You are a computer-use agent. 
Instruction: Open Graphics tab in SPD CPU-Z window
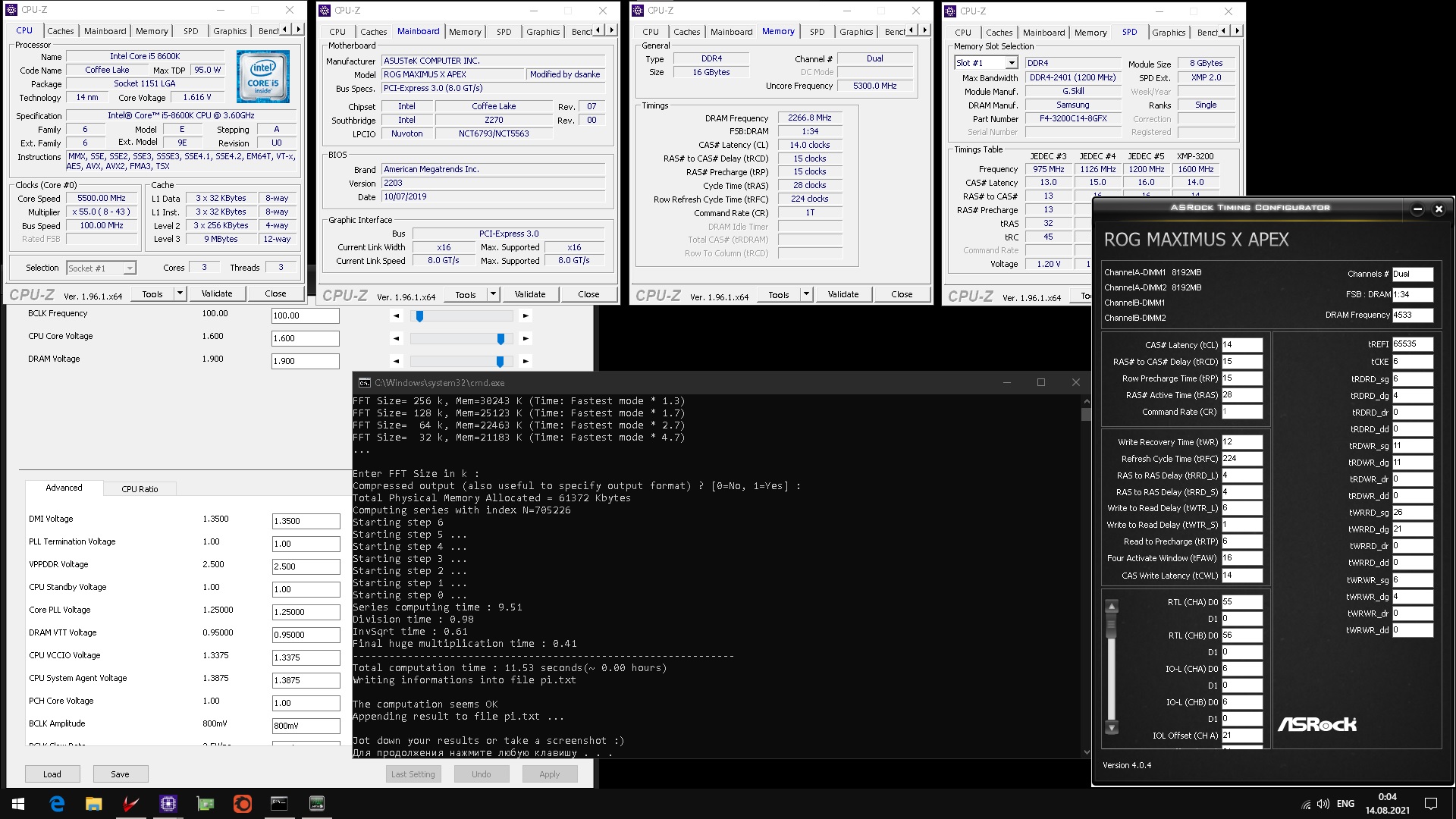coord(1169,33)
